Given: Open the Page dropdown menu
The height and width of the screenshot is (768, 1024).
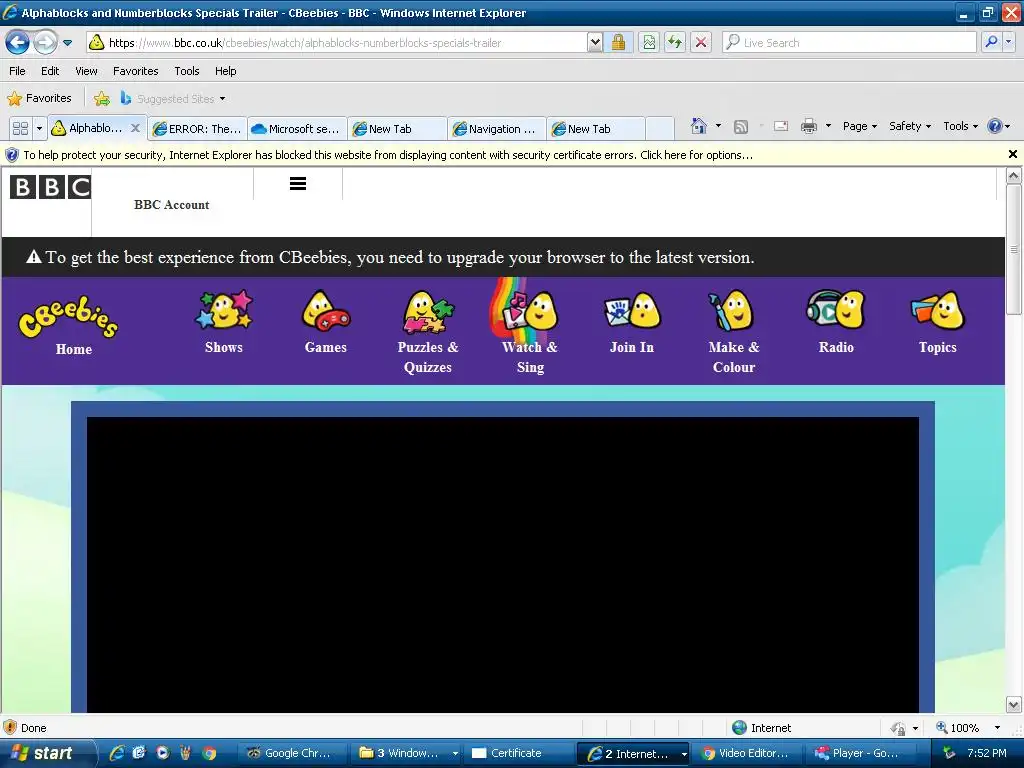Looking at the screenshot, I should (859, 126).
